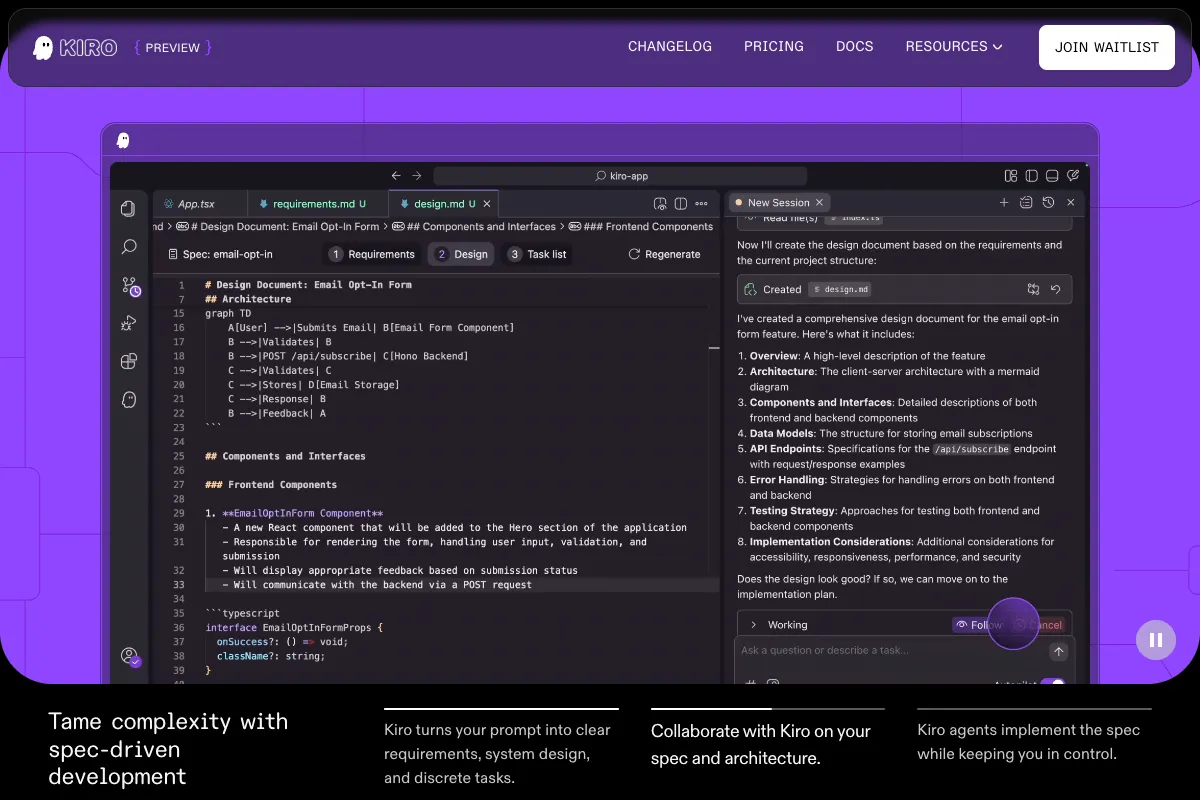Click the Ask a question input field
1200x800 pixels.
pos(890,651)
